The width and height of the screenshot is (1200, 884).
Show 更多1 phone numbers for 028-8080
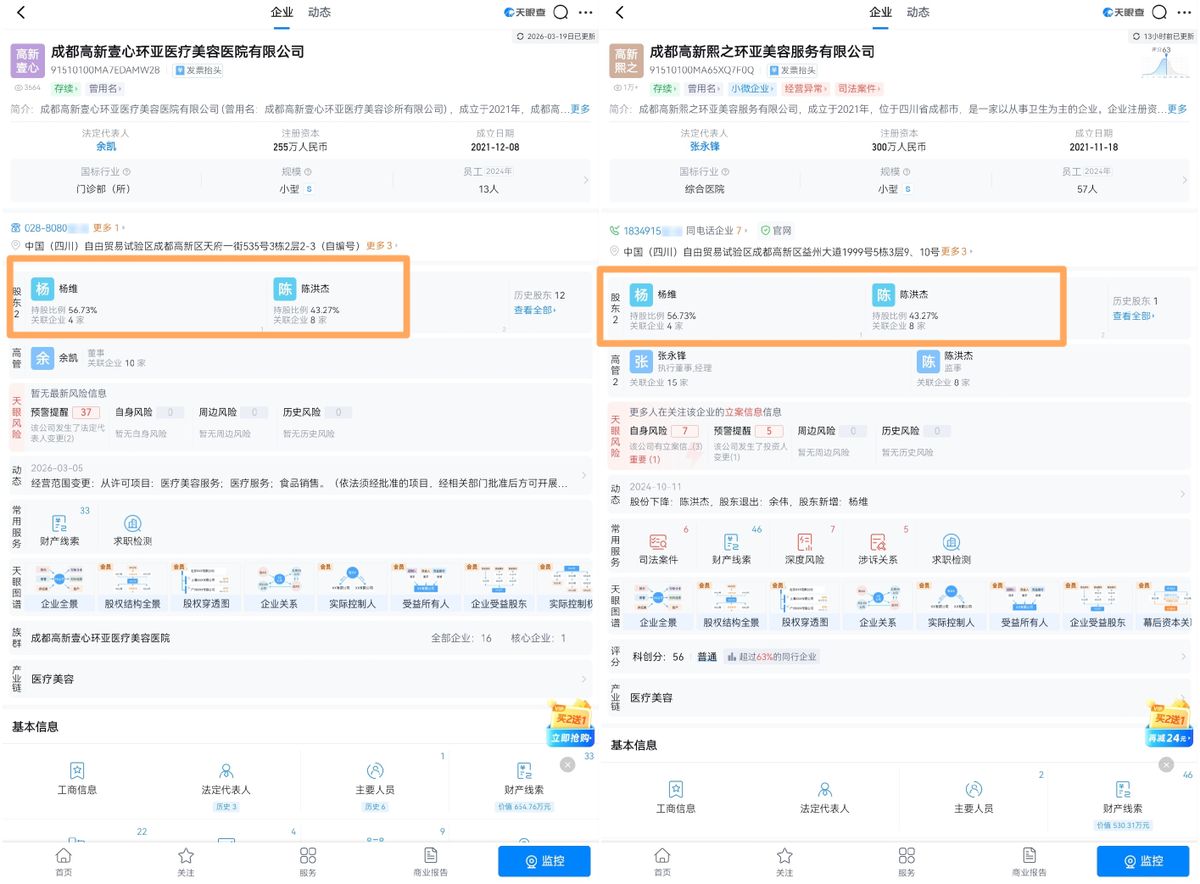109,228
